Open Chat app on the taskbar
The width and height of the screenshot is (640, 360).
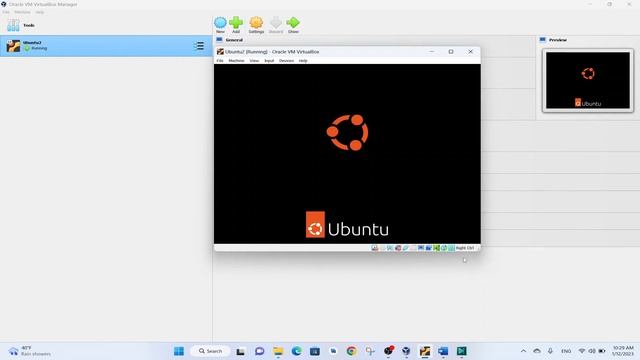click(x=259, y=351)
